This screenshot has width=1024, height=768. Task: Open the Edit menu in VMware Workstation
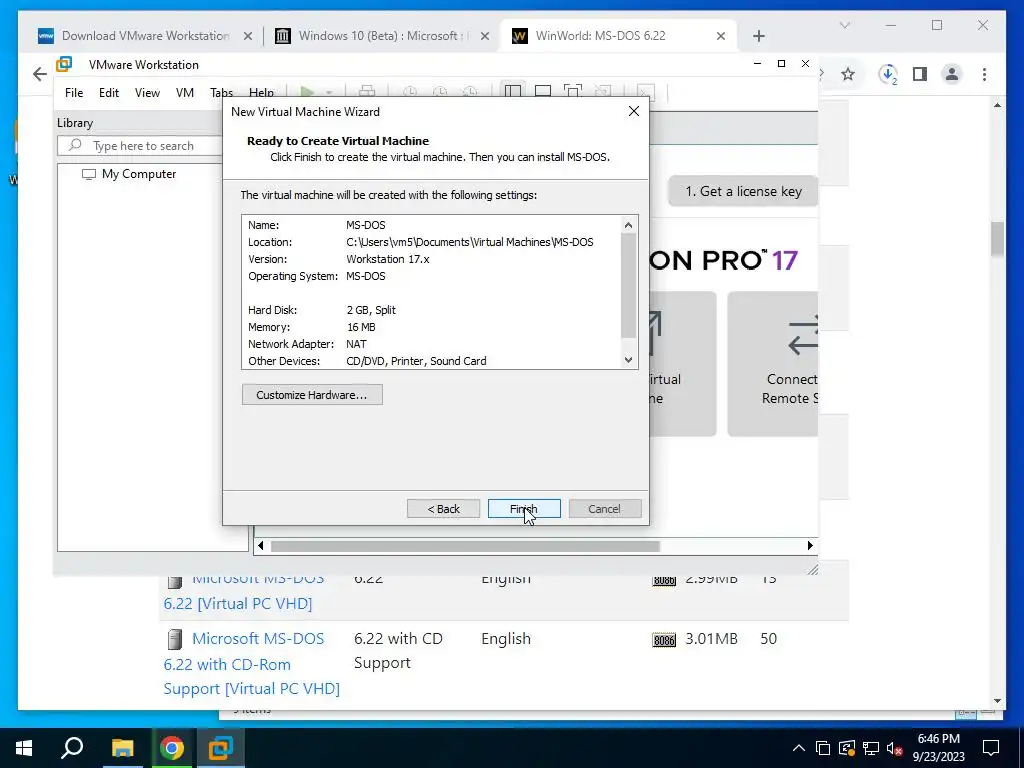tap(108, 93)
